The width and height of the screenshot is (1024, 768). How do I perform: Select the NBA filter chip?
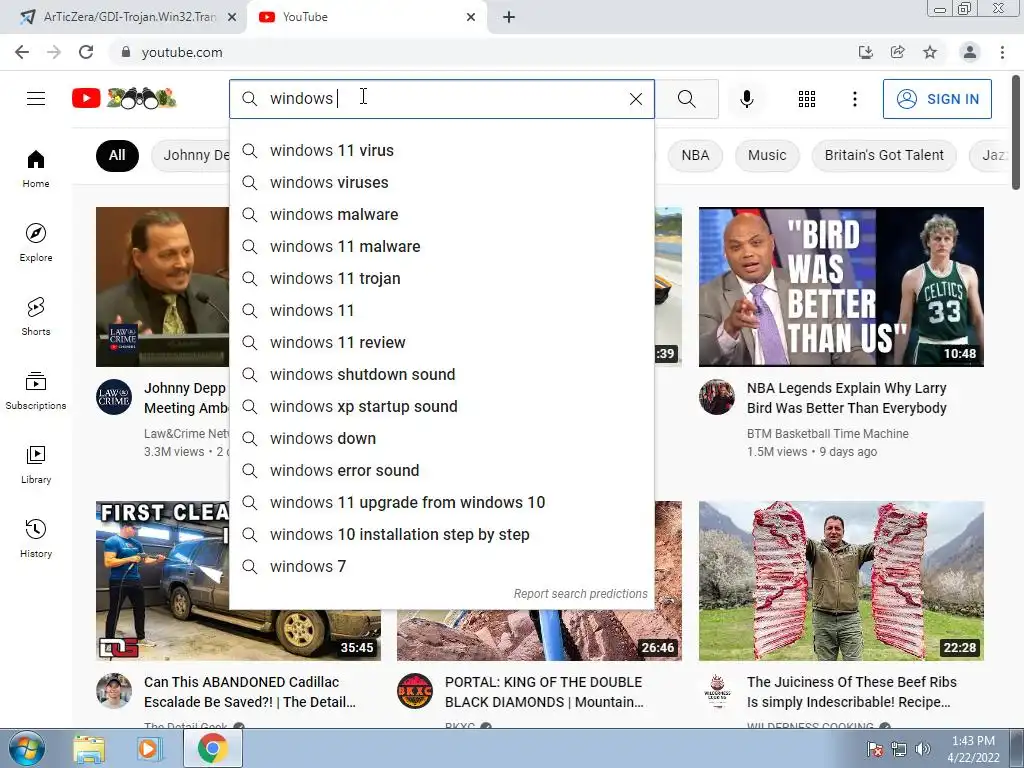pyautogui.click(x=695, y=155)
